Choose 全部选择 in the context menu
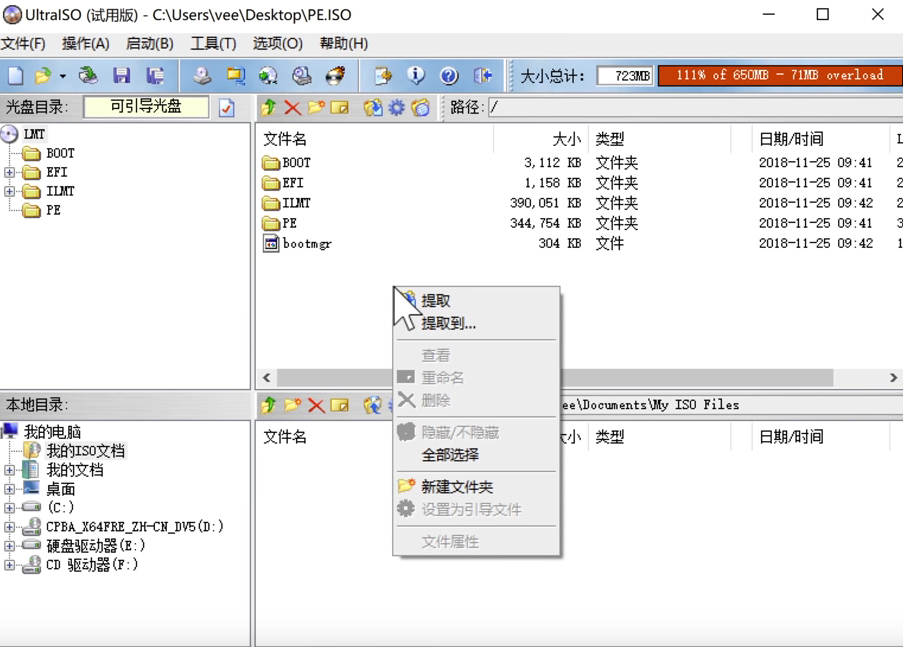Viewport: 903px width, 647px height. coord(476,455)
